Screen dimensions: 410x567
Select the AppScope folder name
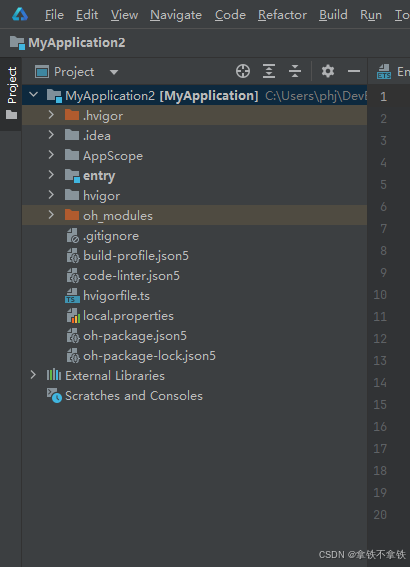[x=113, y=156]
